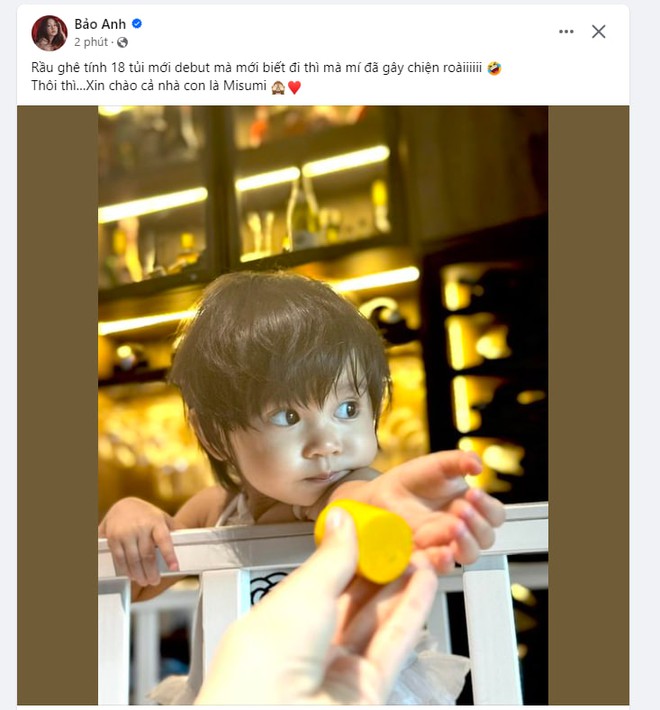Close the post with the X icon

tap(598, 32)
